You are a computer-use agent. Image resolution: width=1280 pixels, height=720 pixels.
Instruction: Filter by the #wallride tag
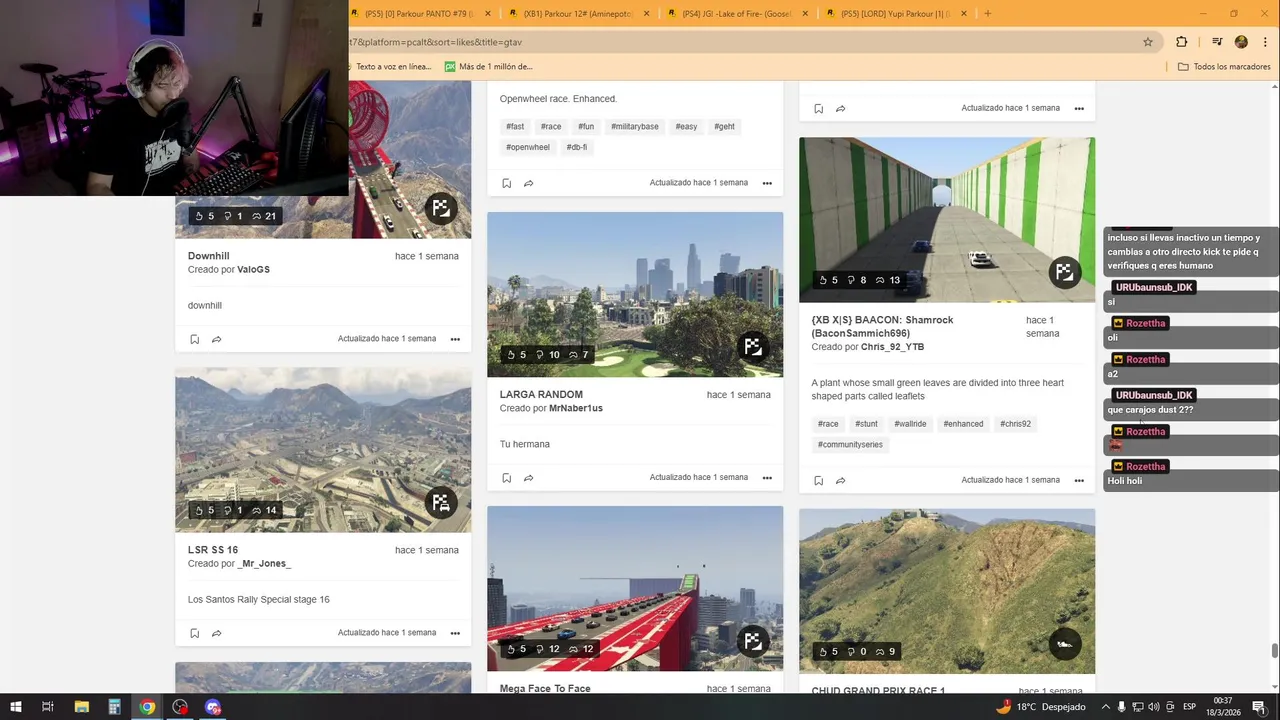pos(910,424)
